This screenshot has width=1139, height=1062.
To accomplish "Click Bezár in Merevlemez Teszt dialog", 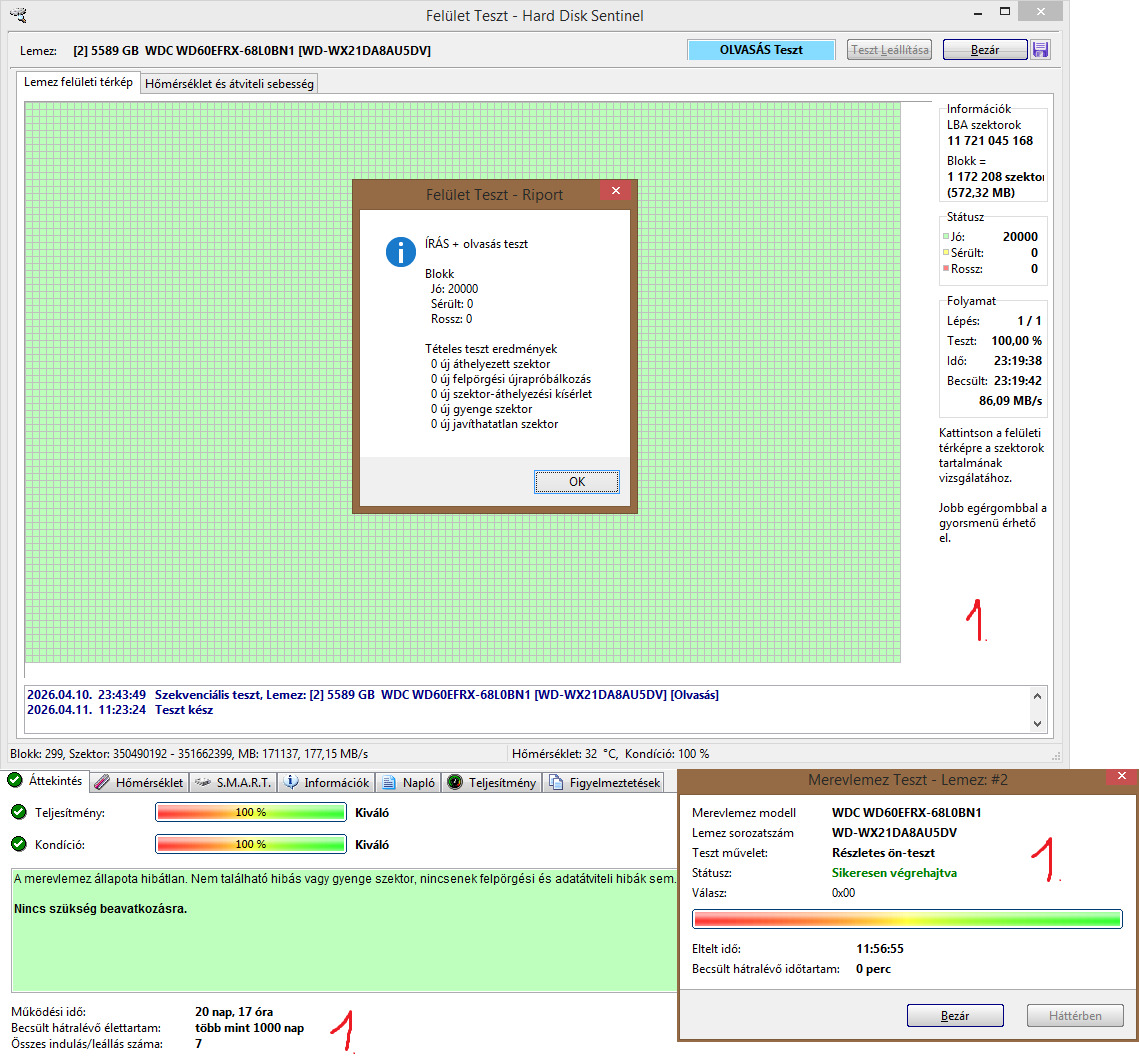I will click(x=954, y=1016).
